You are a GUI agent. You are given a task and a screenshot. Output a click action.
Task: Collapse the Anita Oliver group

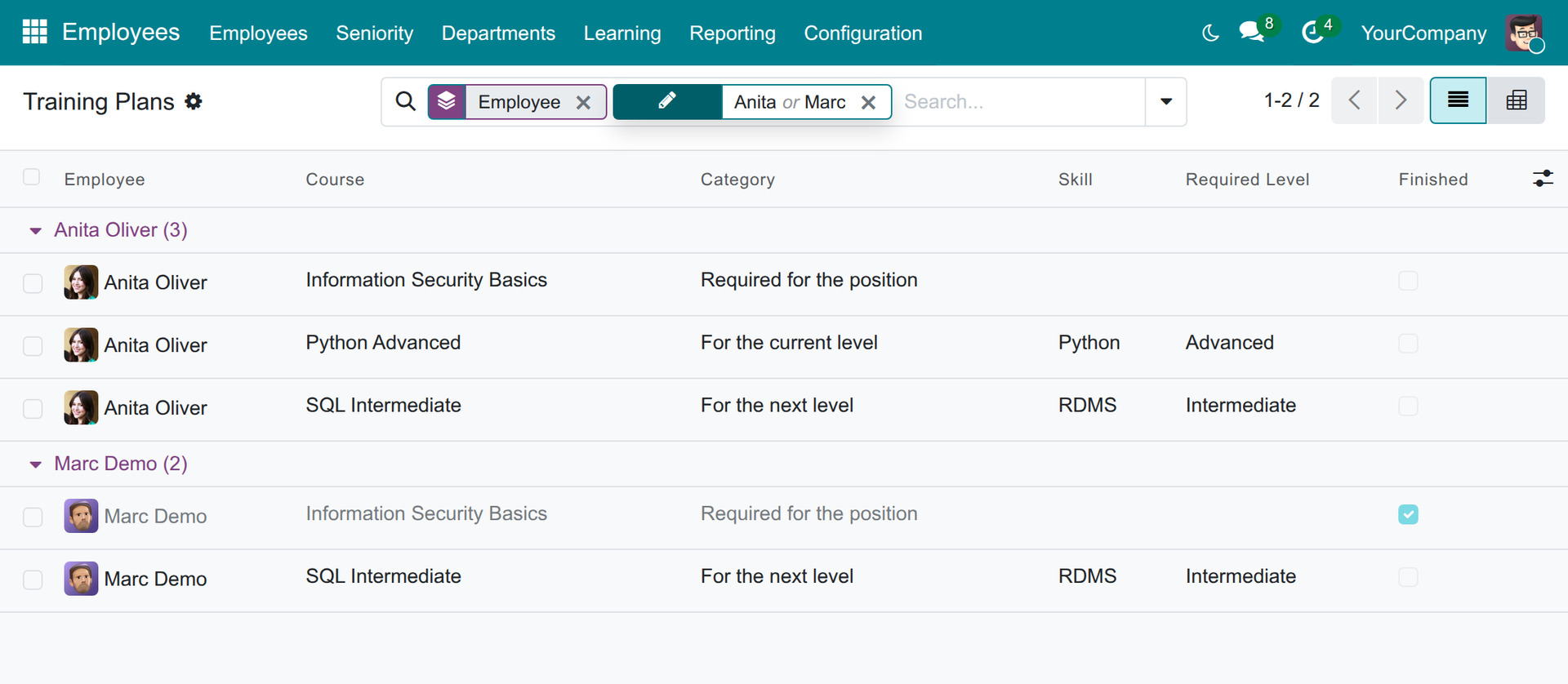tap(35, 231)
